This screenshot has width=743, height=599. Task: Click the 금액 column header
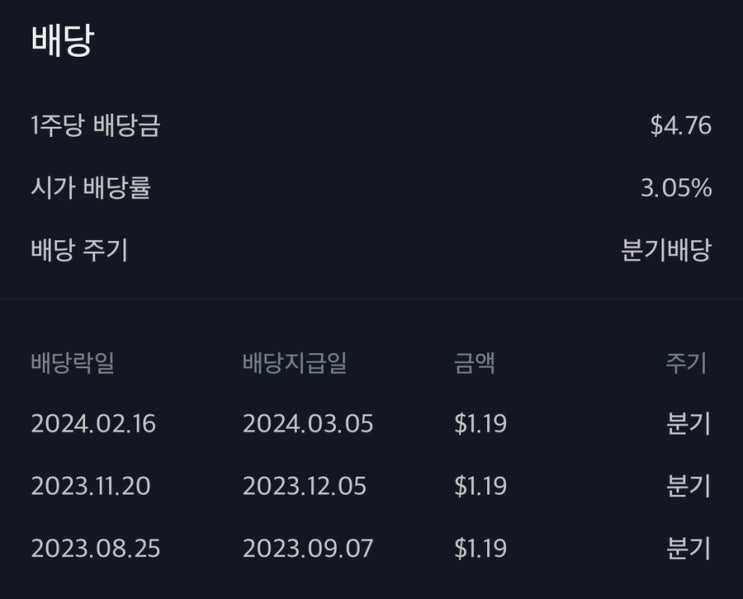pyautogui.click(x=474, y=363)
